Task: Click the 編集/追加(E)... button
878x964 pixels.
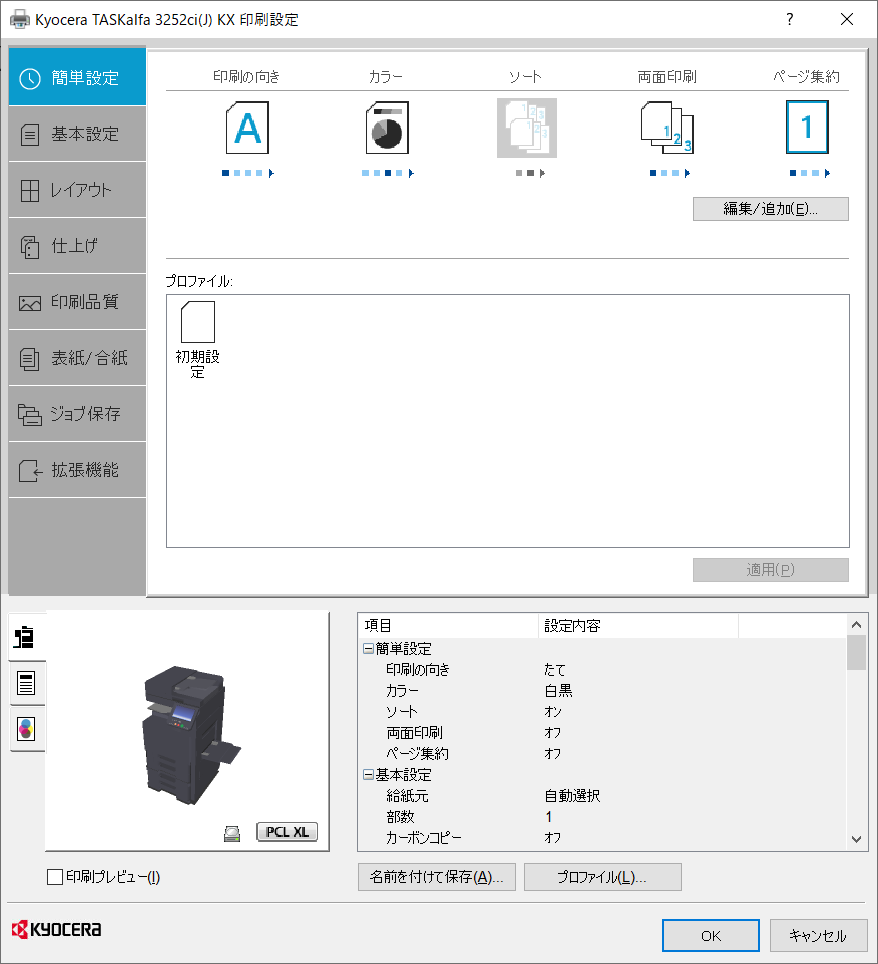Action: (x=770, y=209)
